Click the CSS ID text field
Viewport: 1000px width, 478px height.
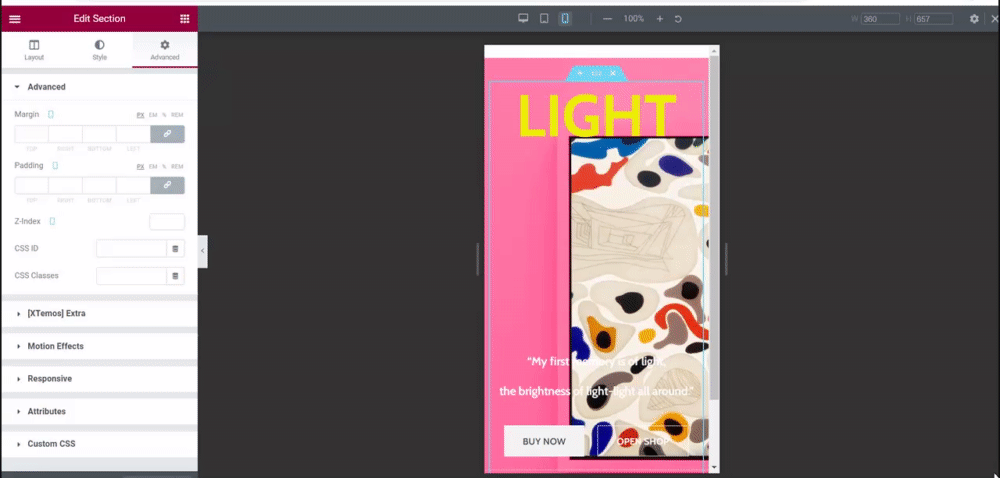[x=131, y=249]
